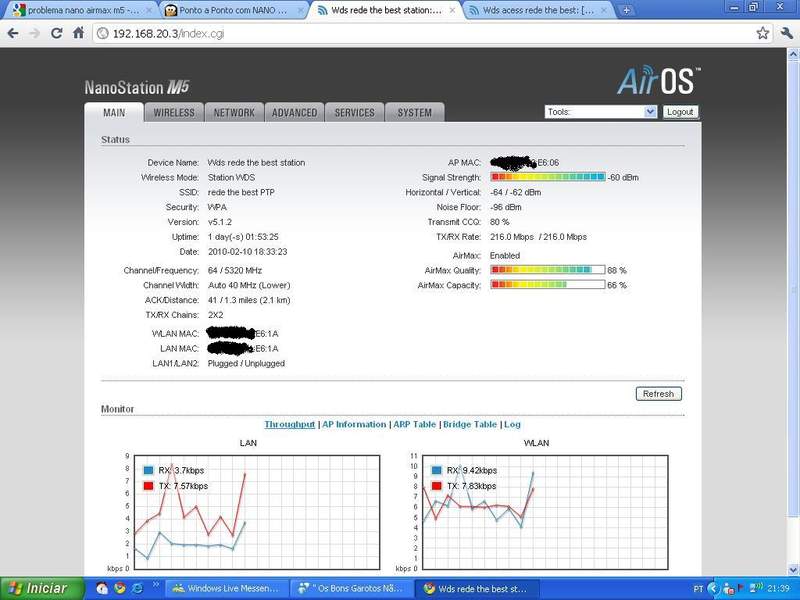Click the LAN graph RX blue legend
The width and height of the screenshot is (800, 600).
click(x=148, y=470)
